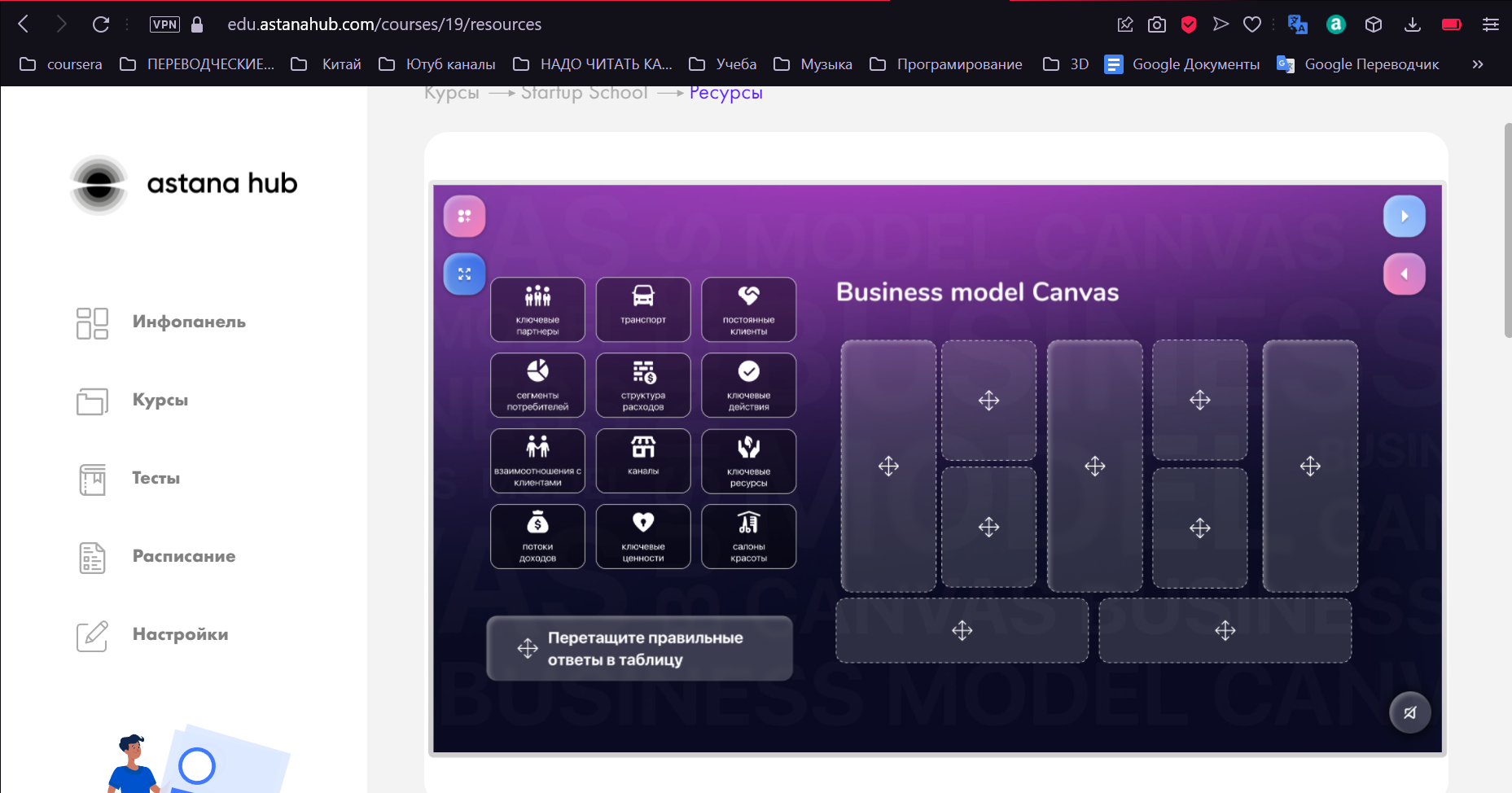Toggle sound with the mute button
Viewport: 1512px width, 793px height.
[1409, 712]
